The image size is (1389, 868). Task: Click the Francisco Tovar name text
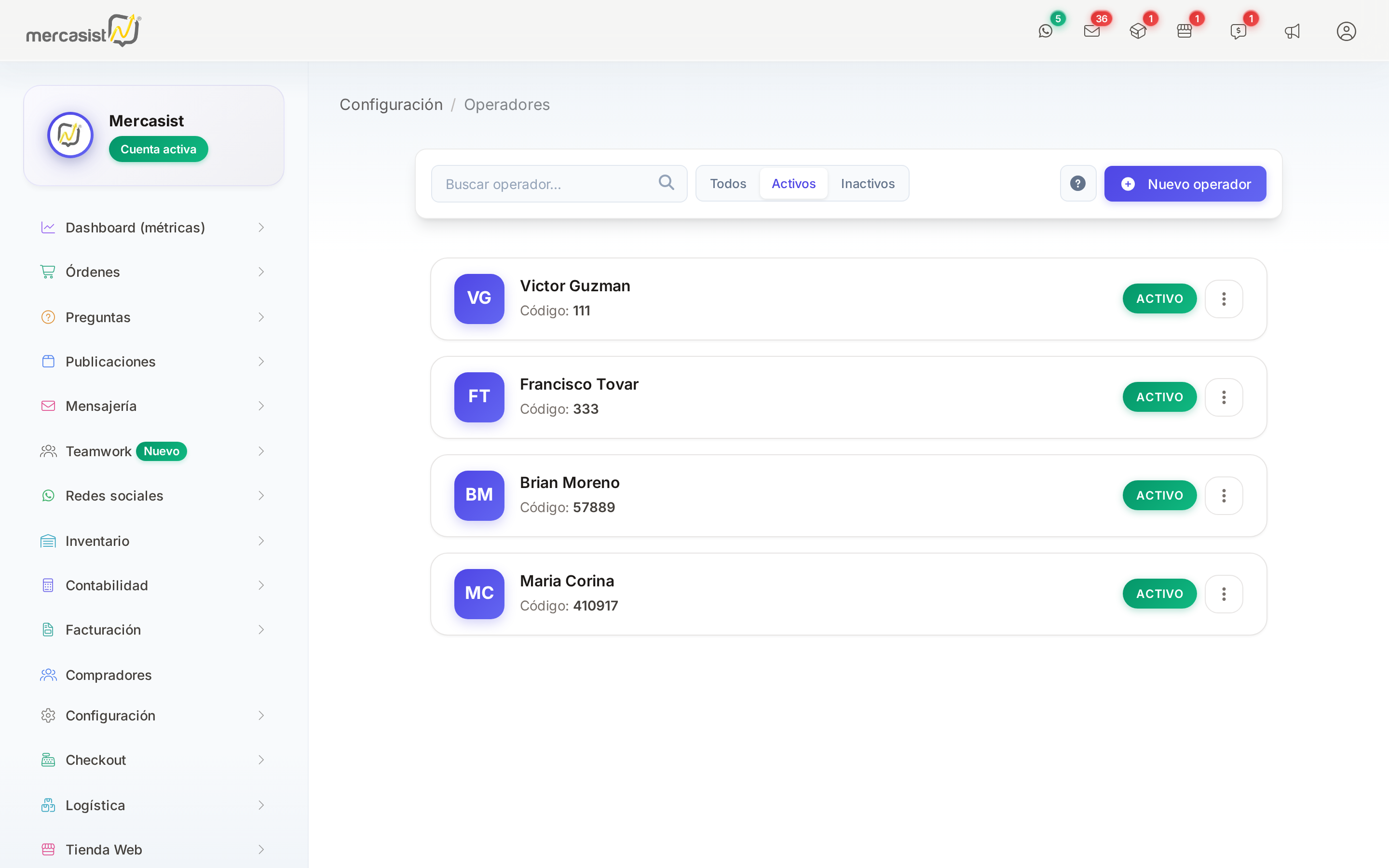[579, 384]
